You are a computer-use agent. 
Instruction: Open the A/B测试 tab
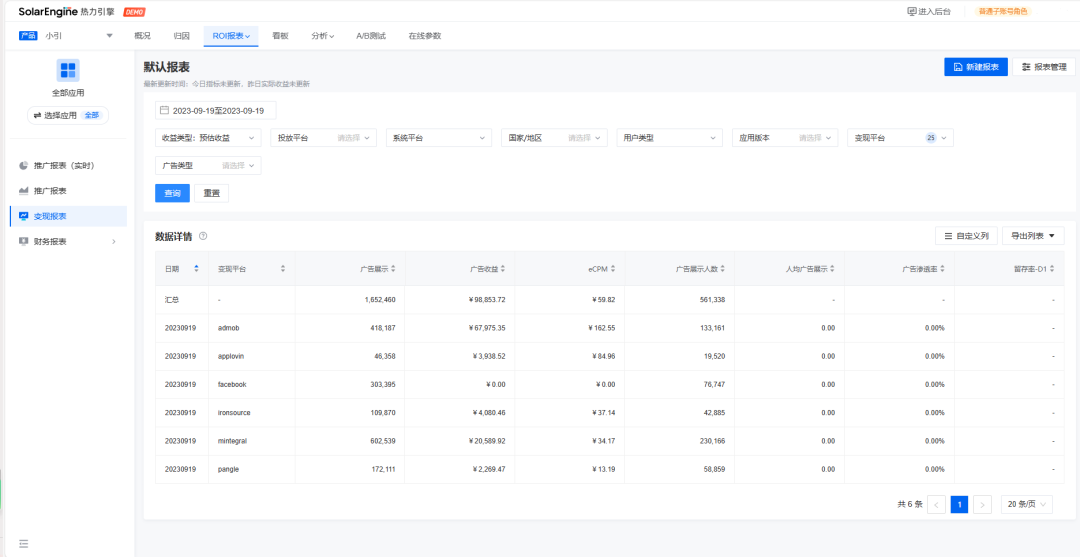371,36
